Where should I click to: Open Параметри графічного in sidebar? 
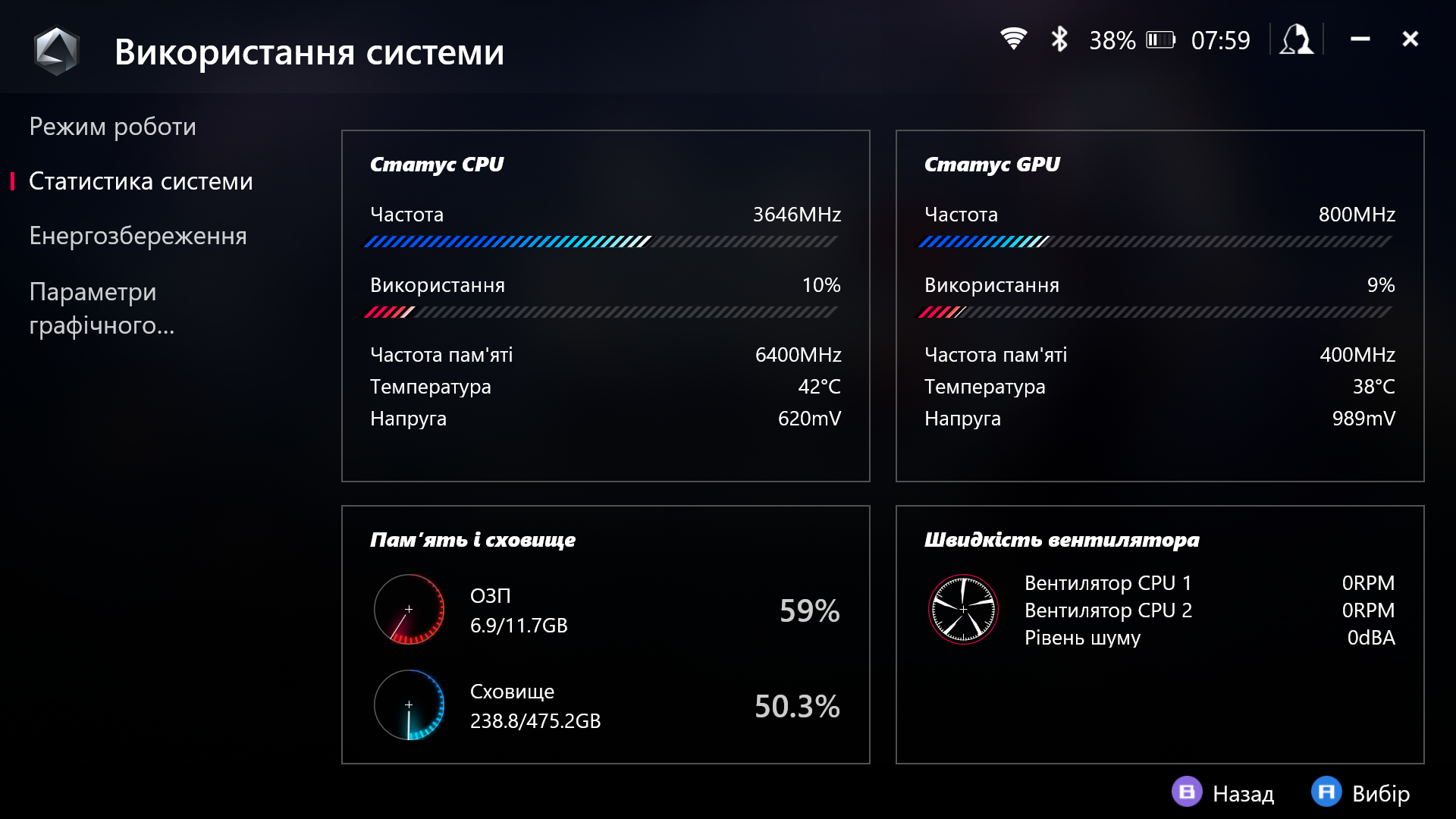(102, 309)
